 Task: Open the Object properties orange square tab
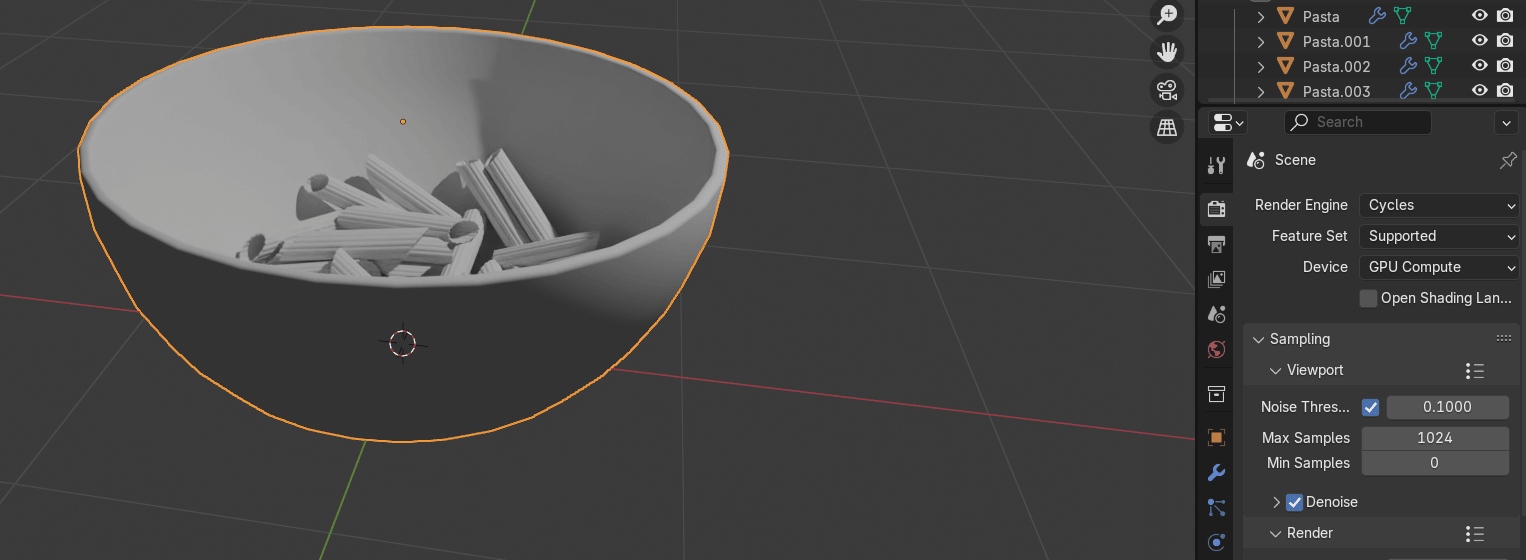[1216, 438]
